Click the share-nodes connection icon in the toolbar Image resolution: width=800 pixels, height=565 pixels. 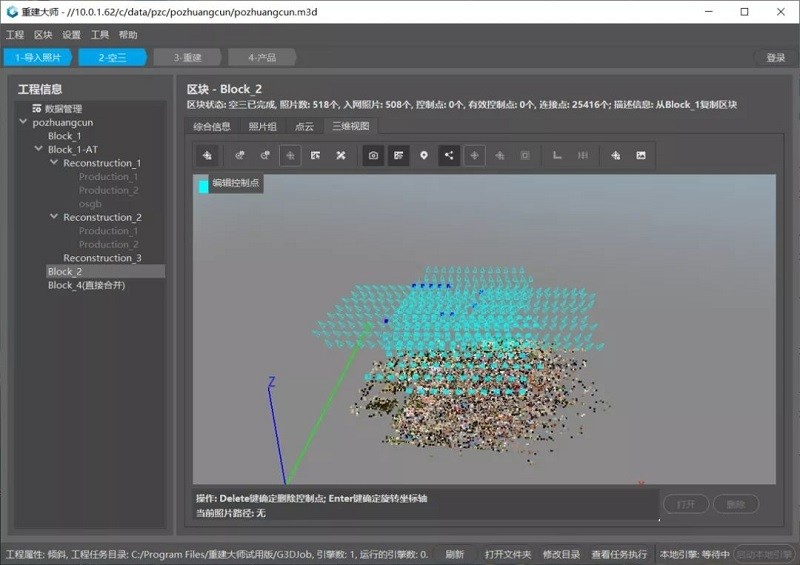pyautogui.click(x=449, y=156)
